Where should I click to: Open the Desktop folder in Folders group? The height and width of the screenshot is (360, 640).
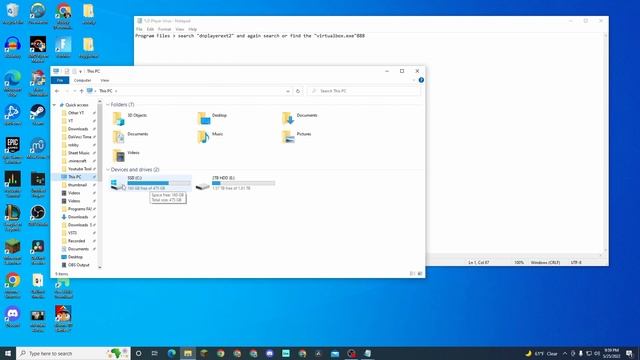click(x=212, y=118)
